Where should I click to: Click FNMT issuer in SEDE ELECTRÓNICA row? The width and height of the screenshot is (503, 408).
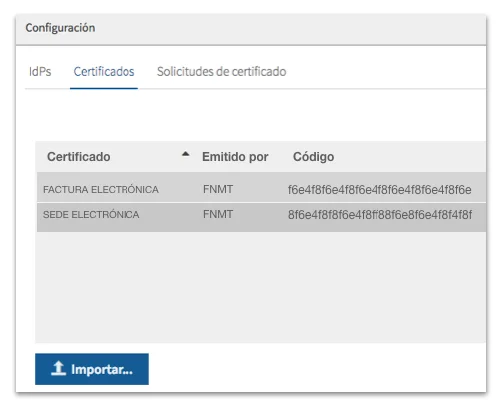click(218, 214)
